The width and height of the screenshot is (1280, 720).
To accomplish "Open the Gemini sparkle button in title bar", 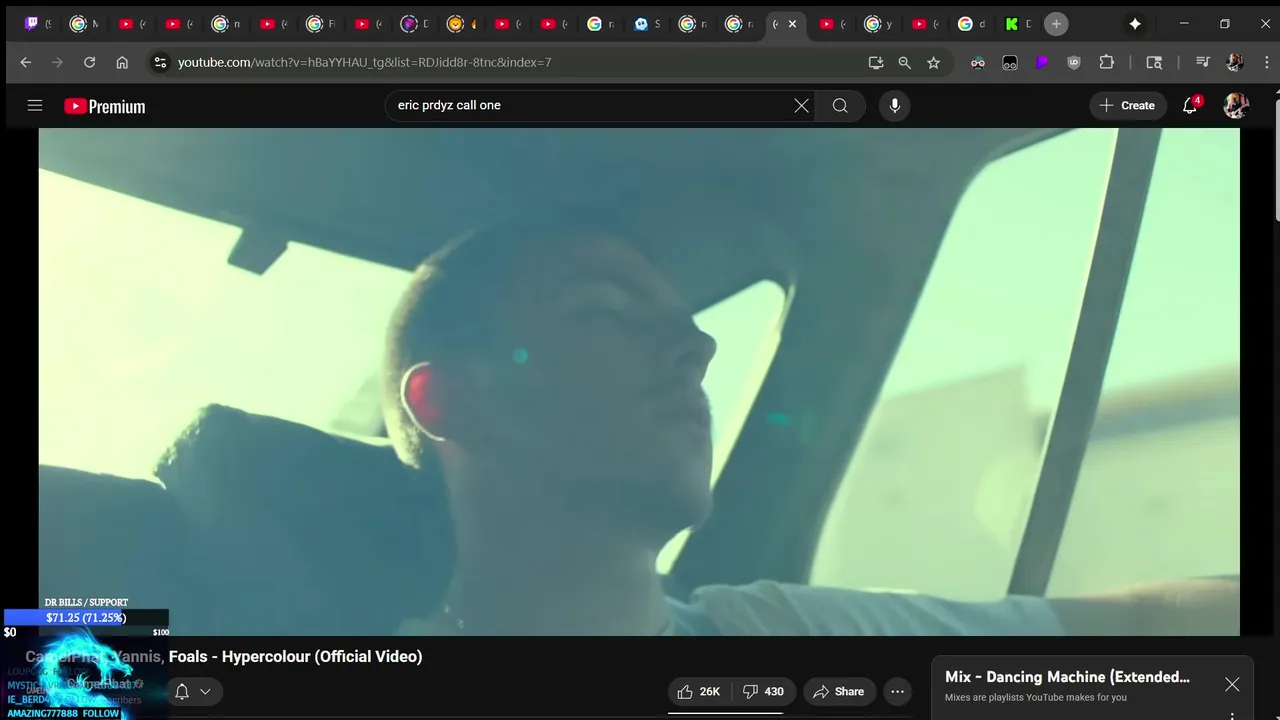I will (x=1135, y=24).
